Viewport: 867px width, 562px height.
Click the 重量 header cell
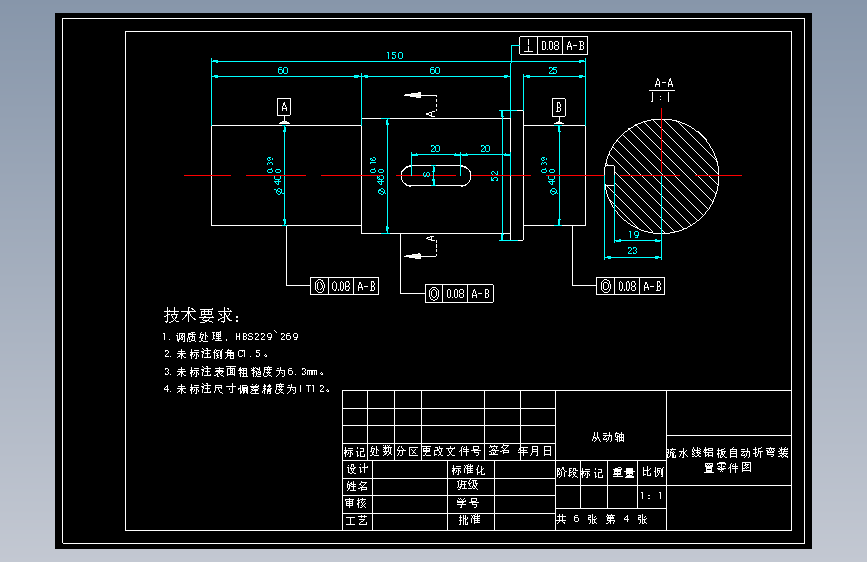(x=624, y=473)
